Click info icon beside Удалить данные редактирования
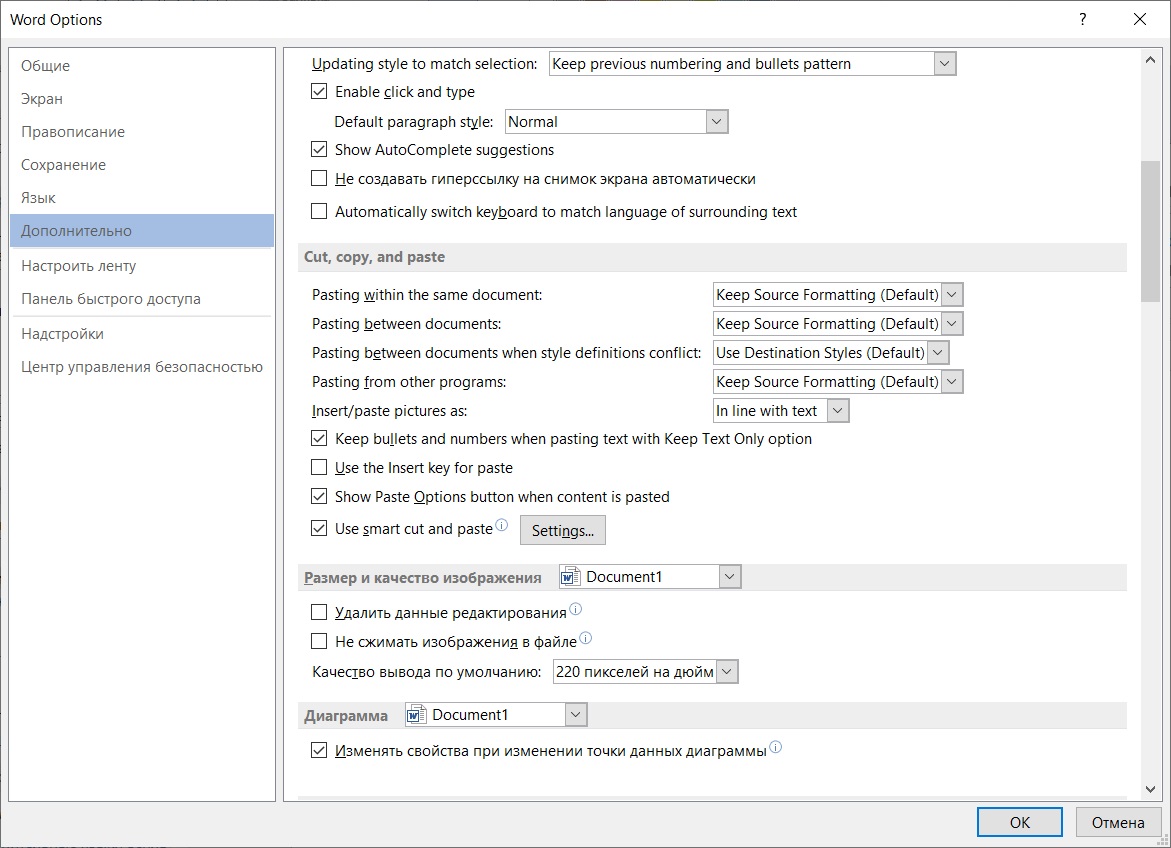This screenshot has width=1171, height=848. point(575,609)
